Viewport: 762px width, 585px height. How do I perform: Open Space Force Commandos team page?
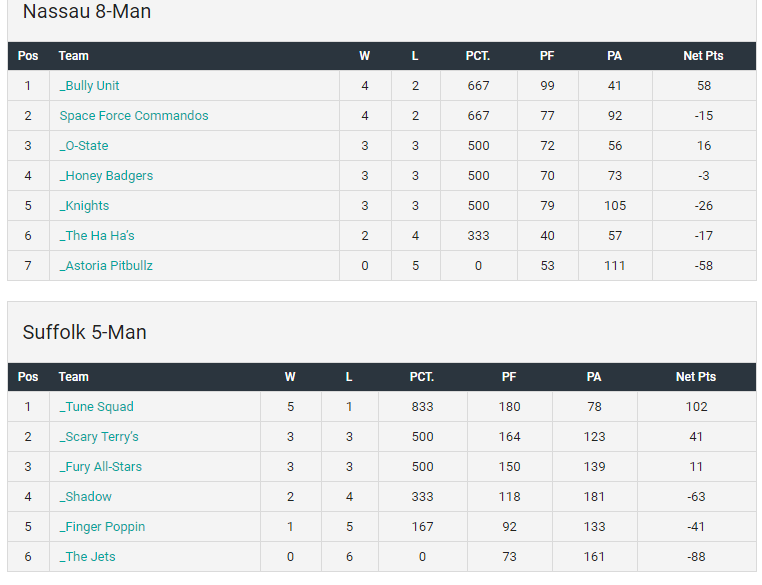pos(134,116)
